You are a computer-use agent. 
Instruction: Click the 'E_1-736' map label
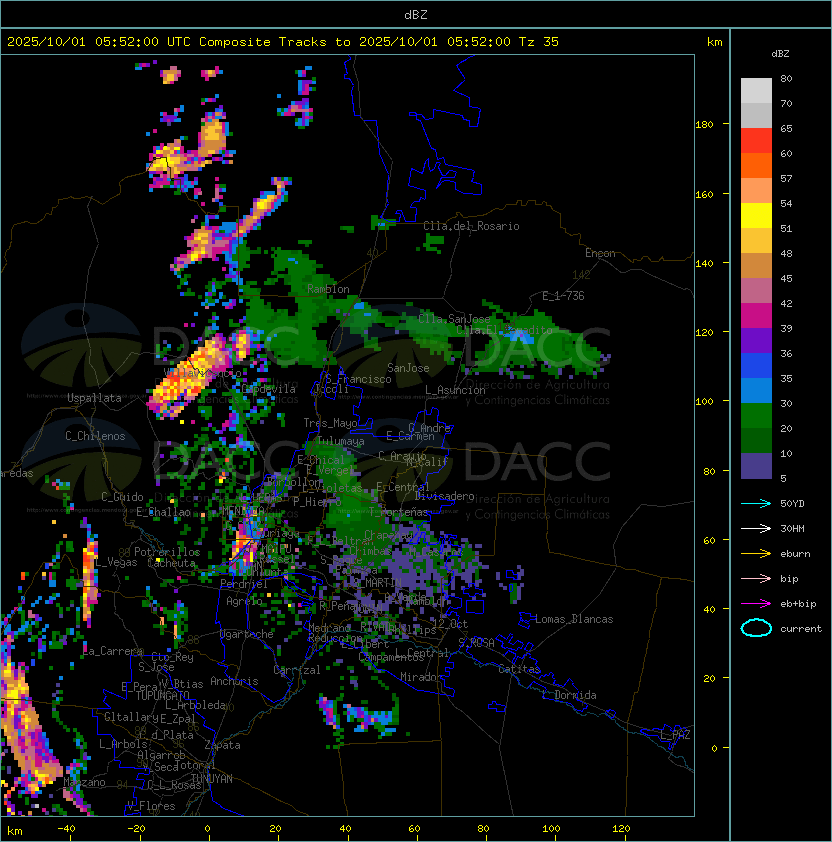click(563, 296)
